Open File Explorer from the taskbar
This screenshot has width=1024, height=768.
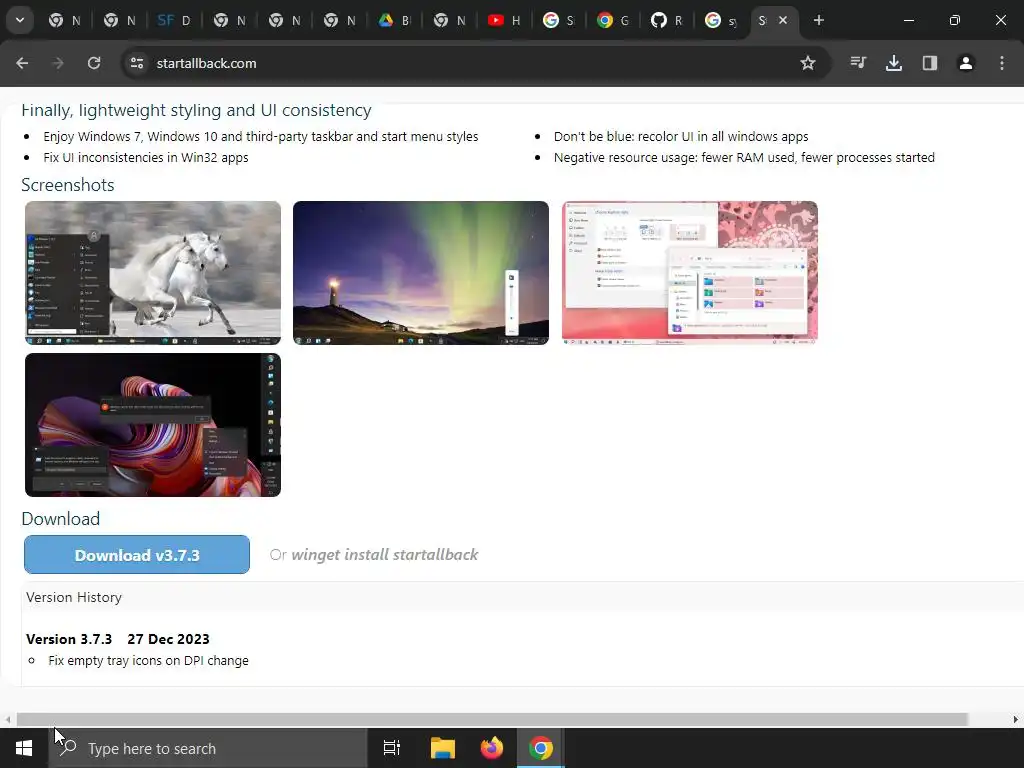(443, 748)
